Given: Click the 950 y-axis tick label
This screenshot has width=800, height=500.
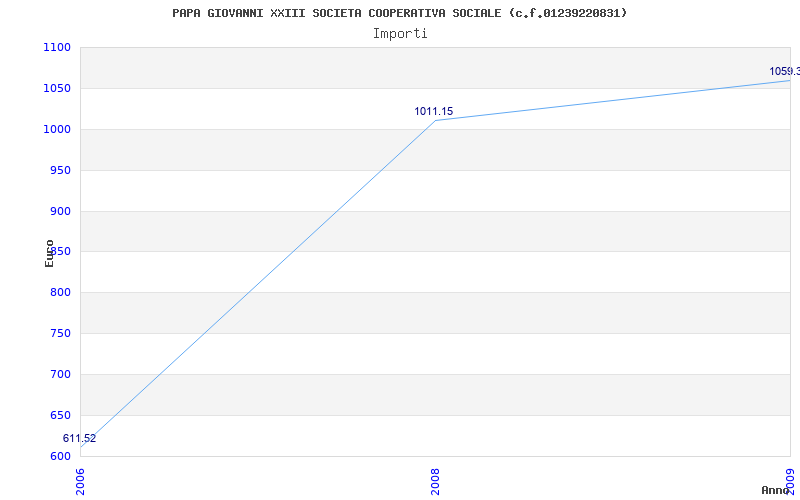Looking at the screenshot, I should [x=60, y=170].
